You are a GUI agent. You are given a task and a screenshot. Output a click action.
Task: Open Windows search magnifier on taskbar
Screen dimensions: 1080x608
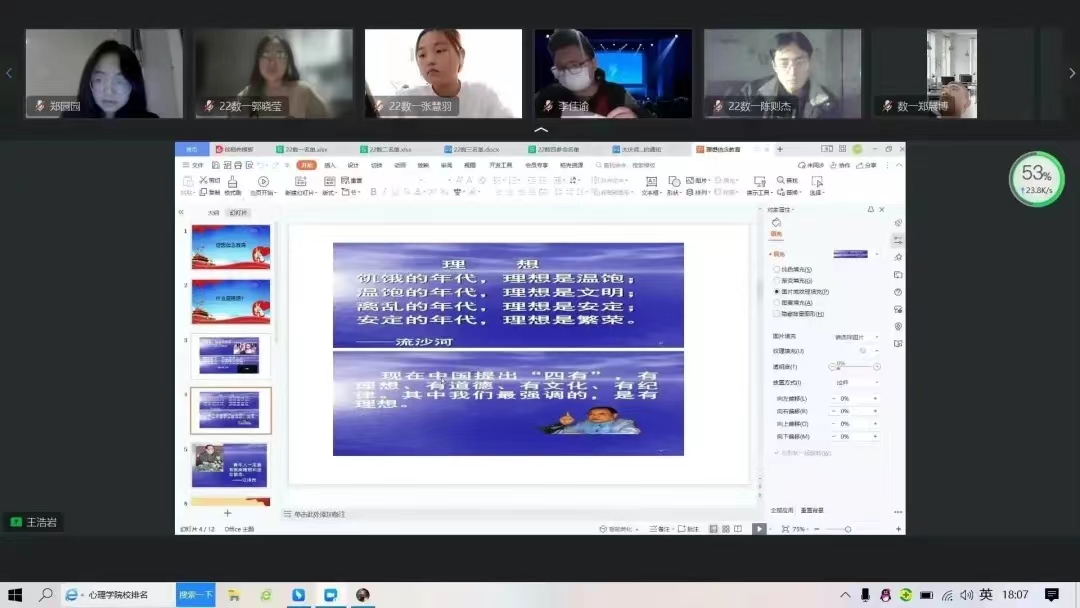45,595
